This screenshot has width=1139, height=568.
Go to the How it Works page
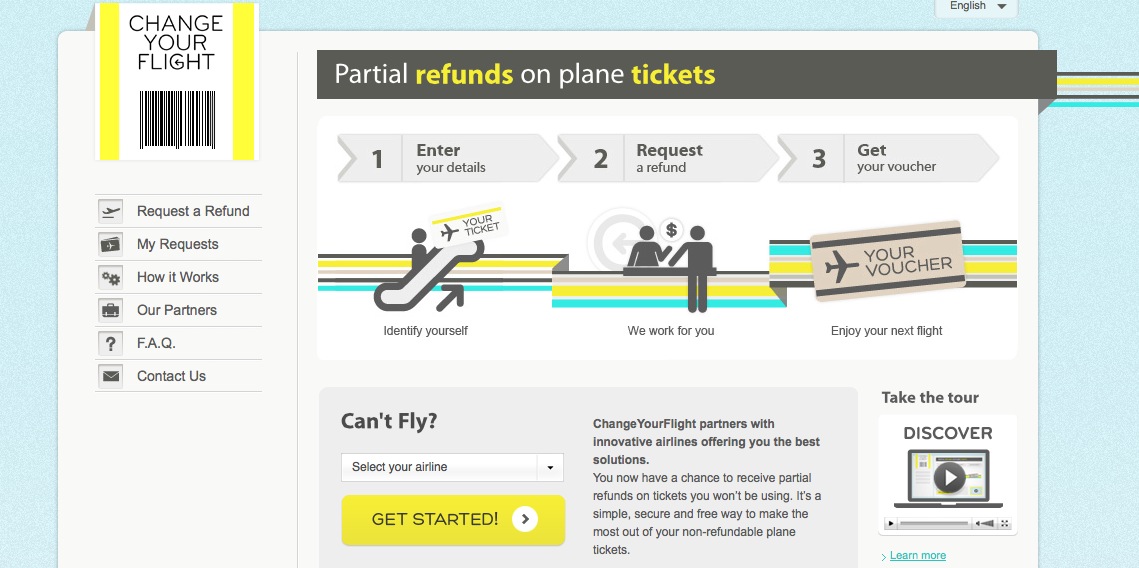click(x=178, y=277)
